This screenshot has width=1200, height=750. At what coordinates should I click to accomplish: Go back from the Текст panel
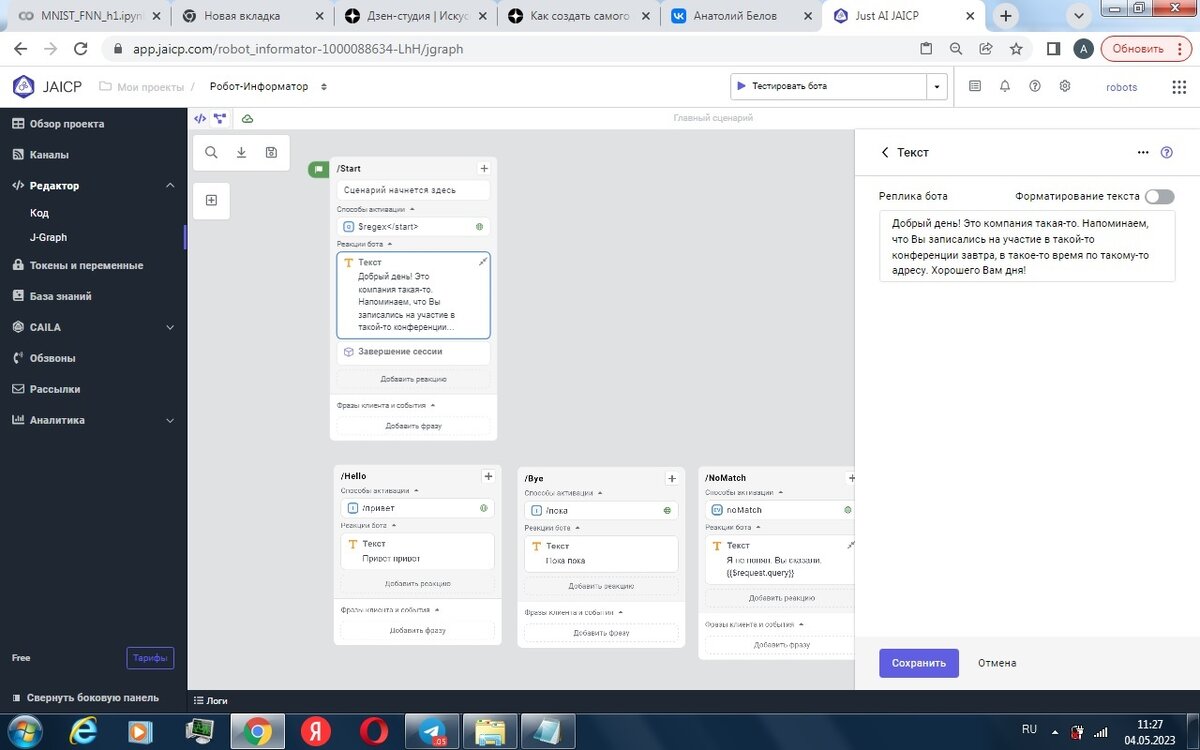(884, 153)
